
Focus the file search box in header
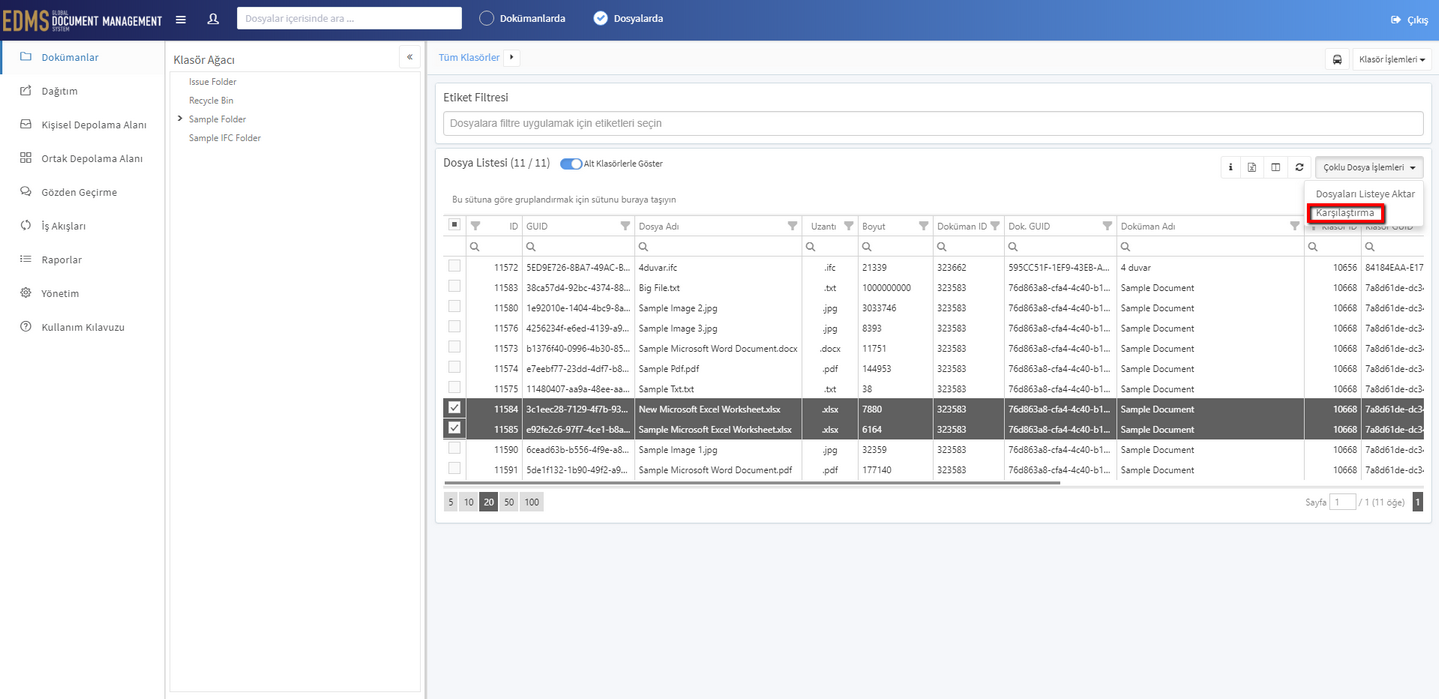(349, 18)
